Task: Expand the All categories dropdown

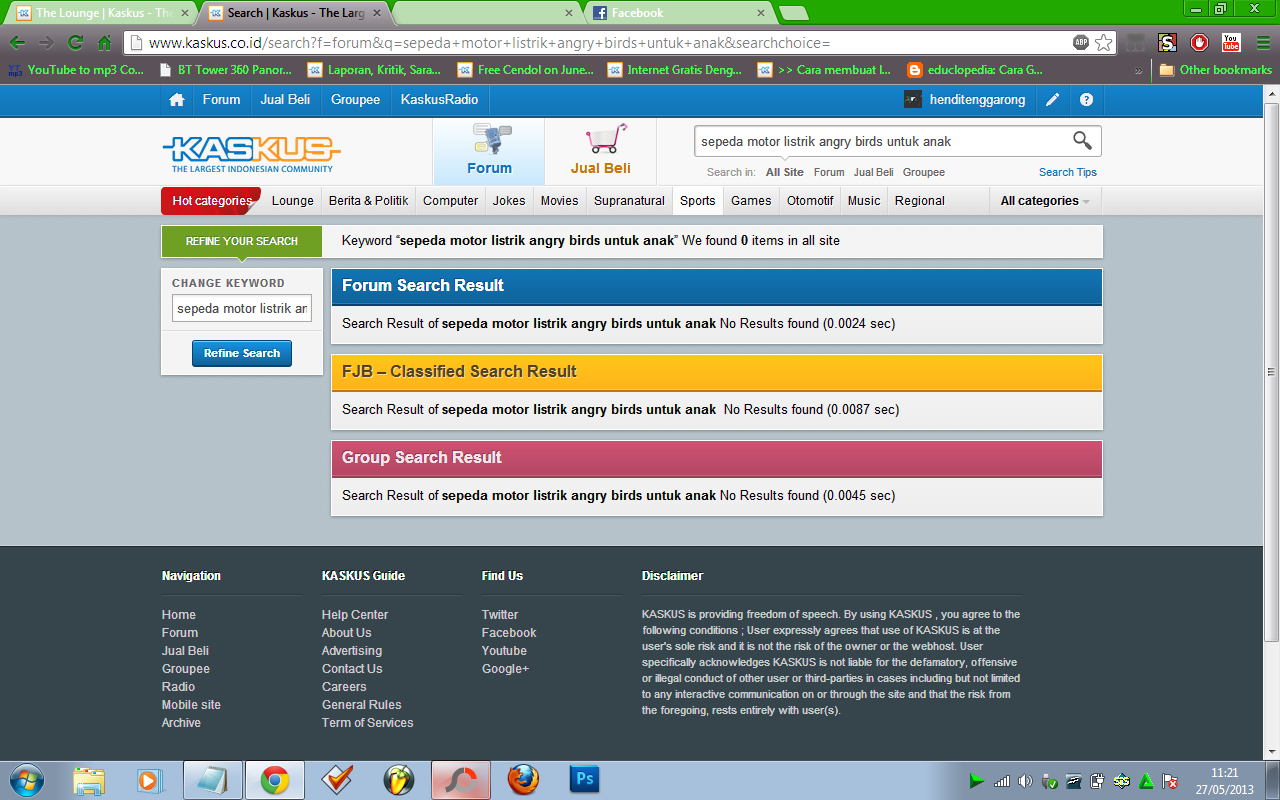Action: click(x=1045, y=201)
